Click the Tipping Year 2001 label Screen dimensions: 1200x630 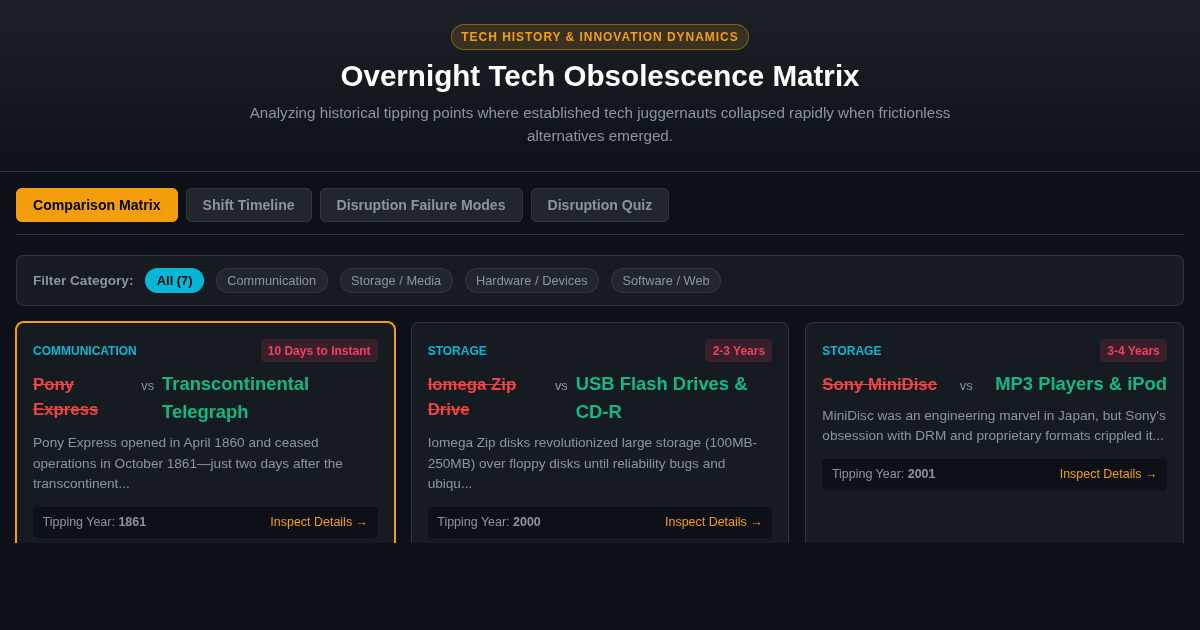884,474
